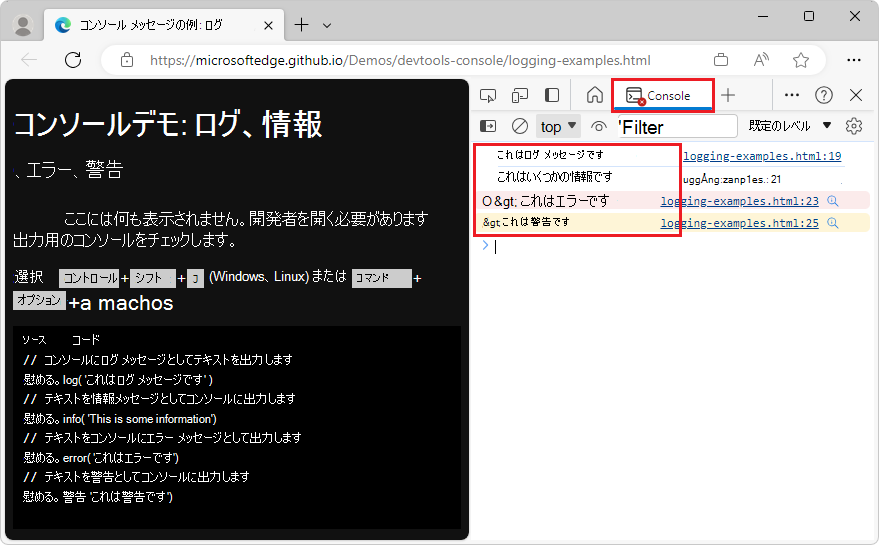Screen dimensions: 879x545
Task: Click the ソース コード caption above code block
Action: [x=61, y=340]
